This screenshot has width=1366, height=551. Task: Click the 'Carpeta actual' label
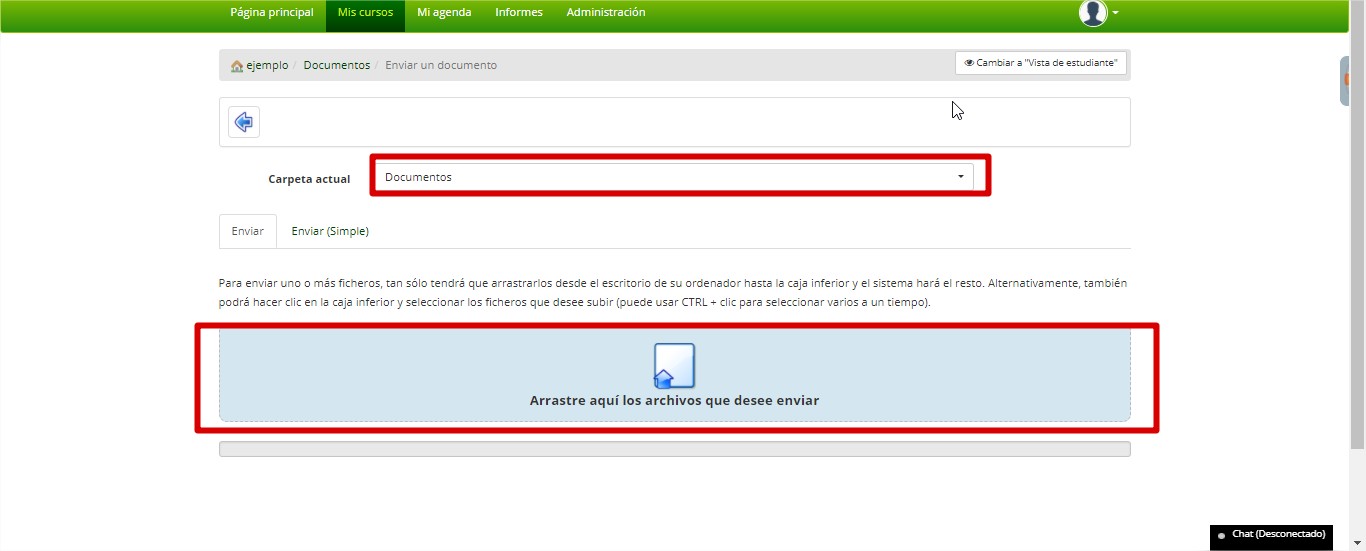tap(309, 179)
